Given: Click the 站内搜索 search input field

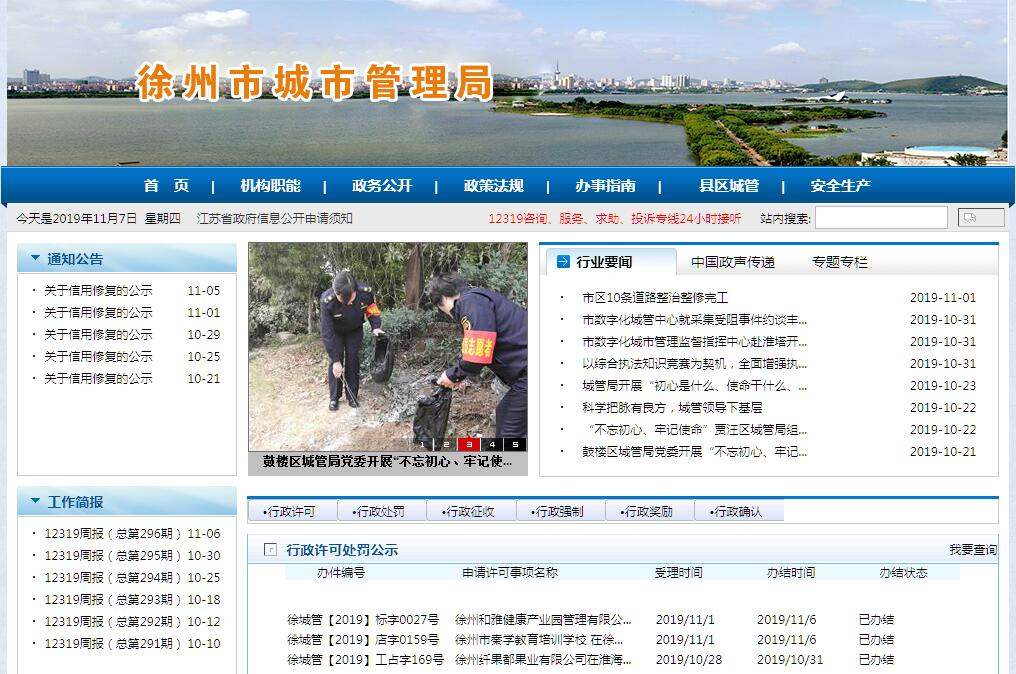Looking at the screenshot, I should tap(880, 218).
